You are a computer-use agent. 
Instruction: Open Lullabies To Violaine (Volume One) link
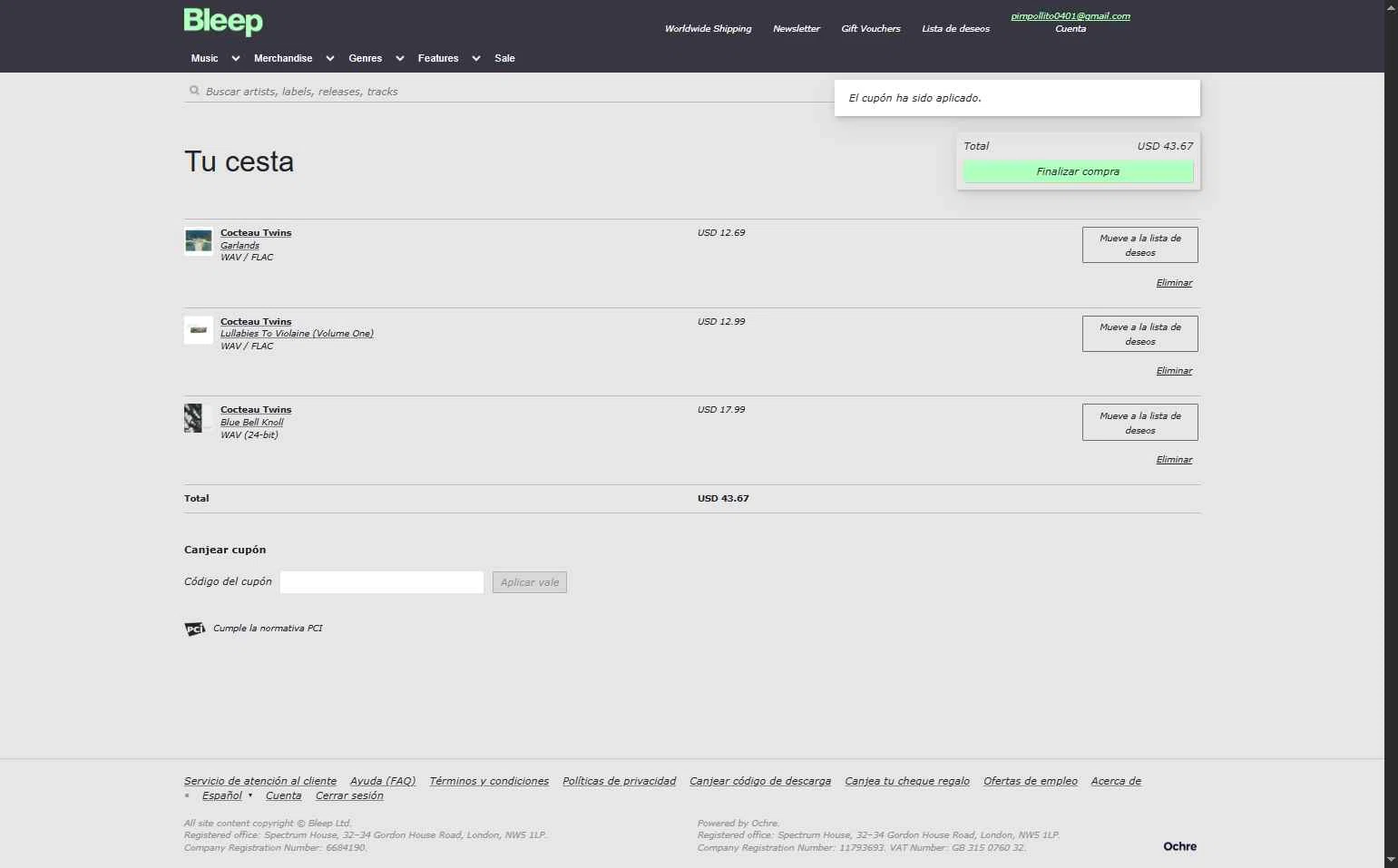[297, 334]
